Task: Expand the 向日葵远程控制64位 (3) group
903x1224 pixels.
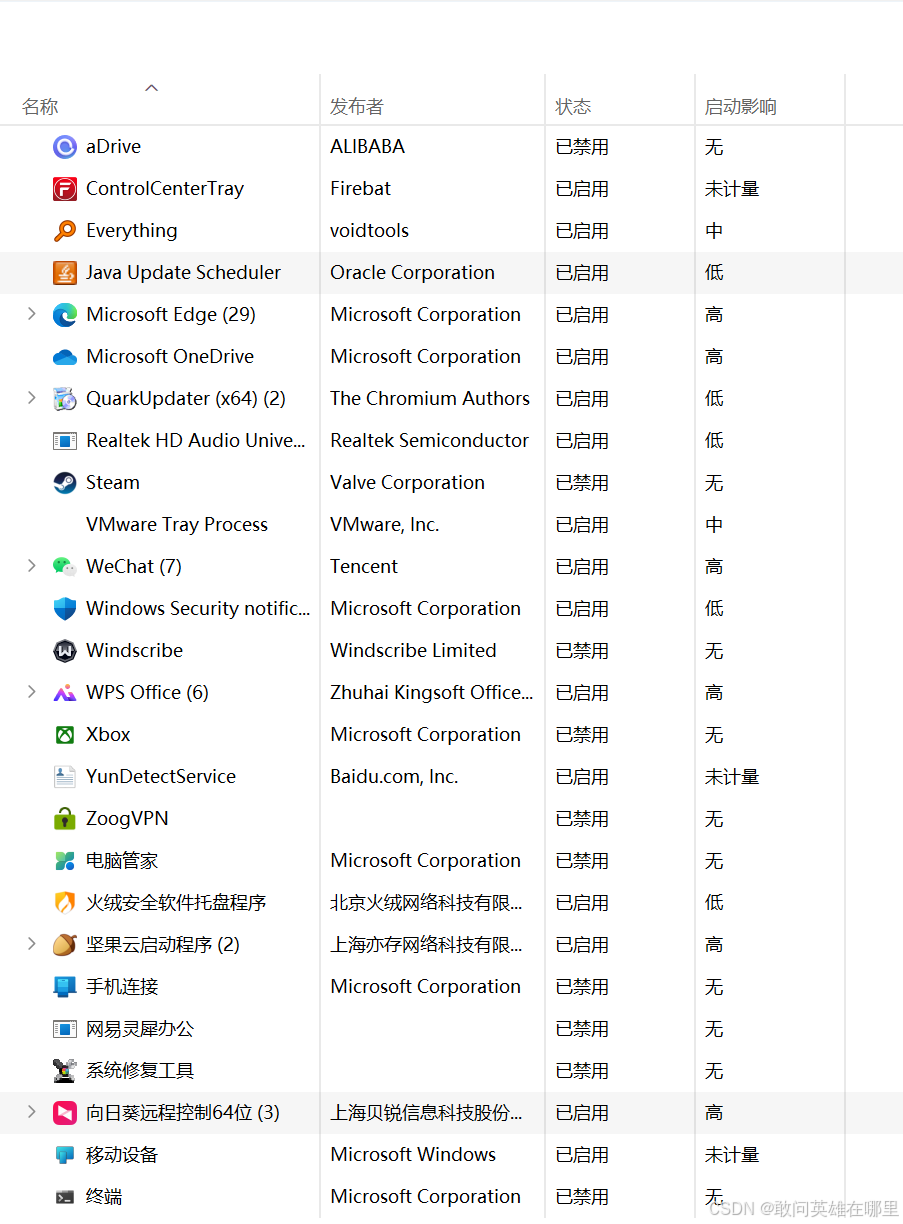Action: tap(31, 1112)
